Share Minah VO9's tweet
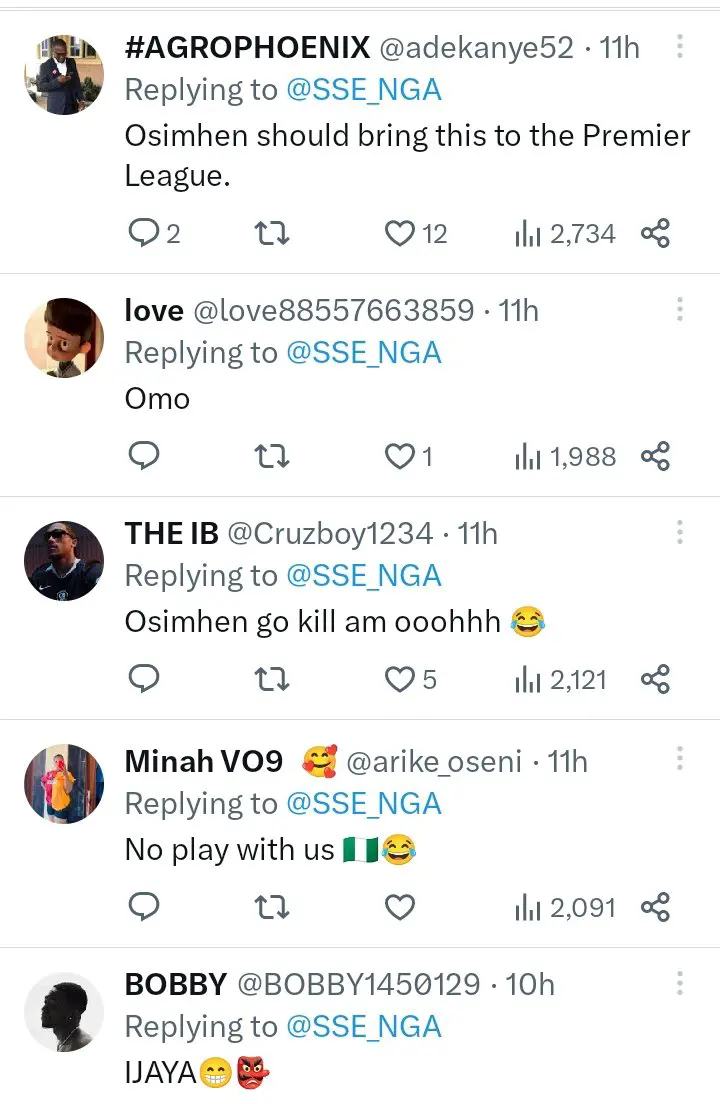 pyautogui.click(x=654, y=907)
